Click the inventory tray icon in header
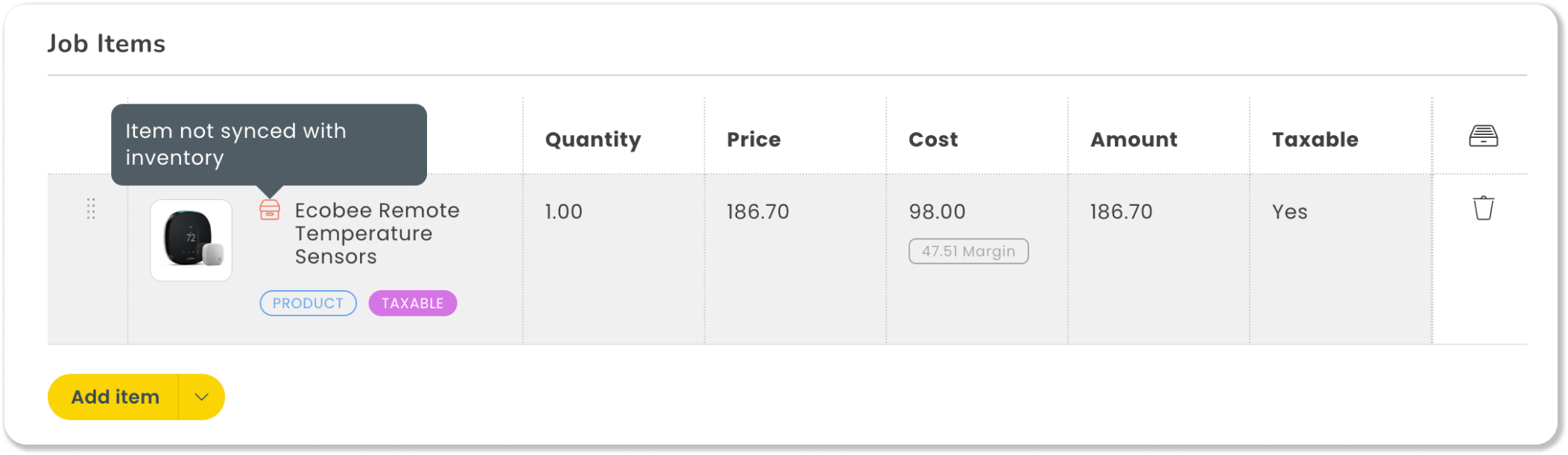1568x455 pixels. [1483, 136]
